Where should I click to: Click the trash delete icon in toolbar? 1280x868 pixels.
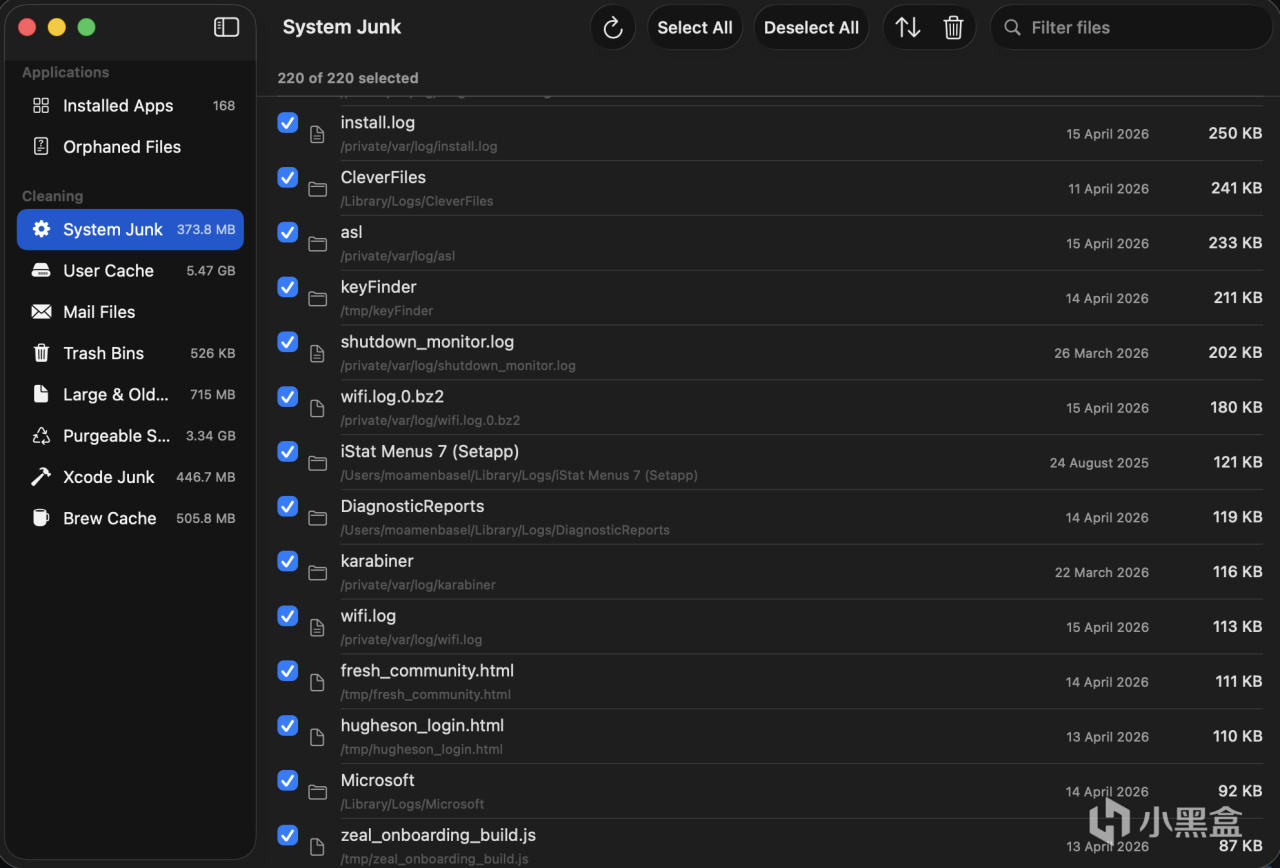click(x=953, y=28)
